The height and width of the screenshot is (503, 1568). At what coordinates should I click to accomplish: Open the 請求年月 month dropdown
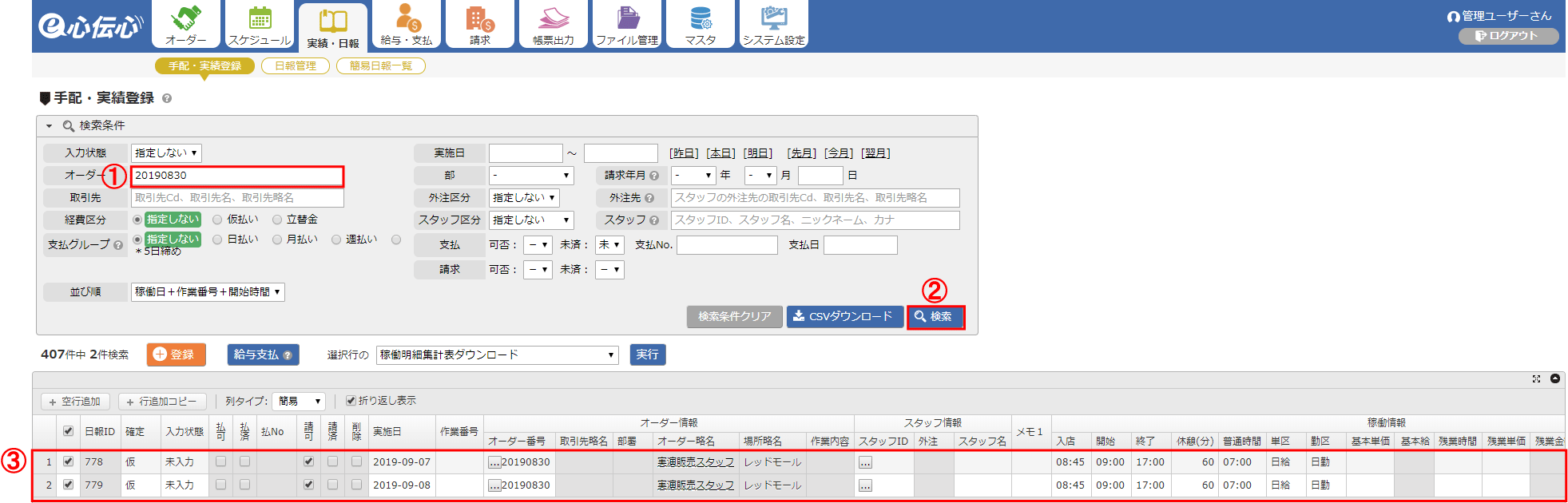(x=760, y=175)
